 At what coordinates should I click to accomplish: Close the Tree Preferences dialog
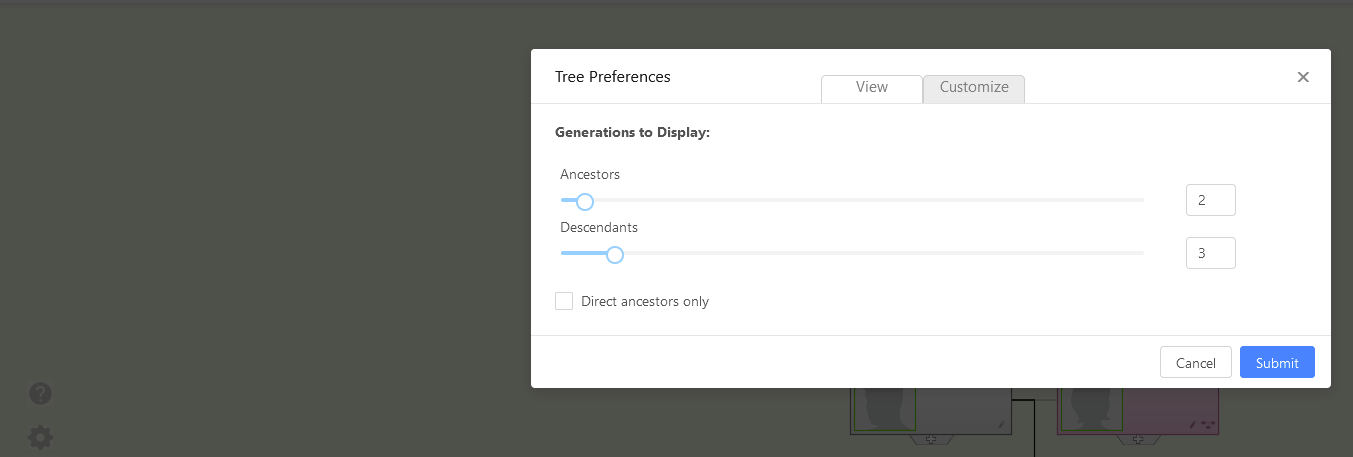click(1303, 77)
